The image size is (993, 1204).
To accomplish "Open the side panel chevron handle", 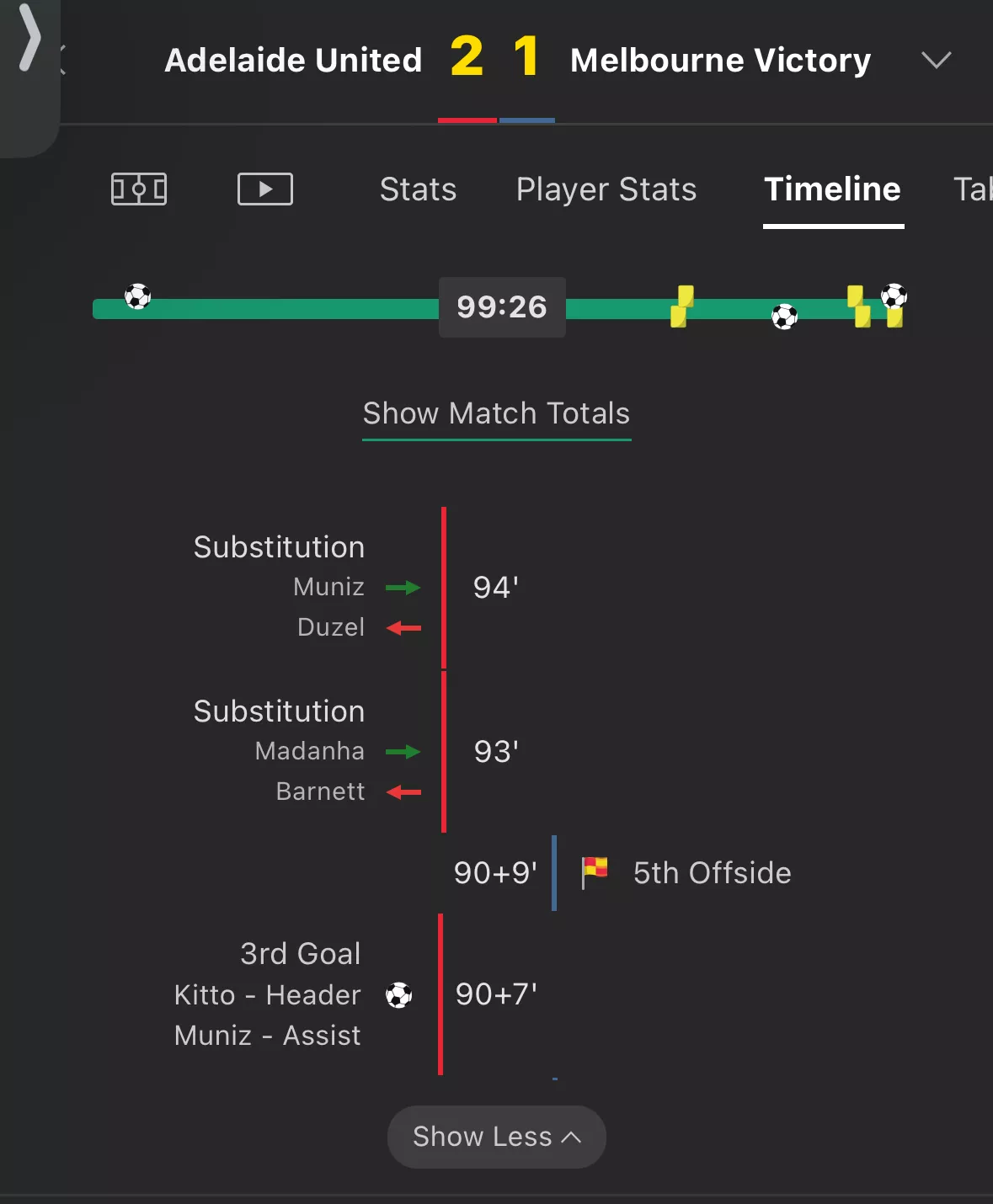I will tap(29, 38).
